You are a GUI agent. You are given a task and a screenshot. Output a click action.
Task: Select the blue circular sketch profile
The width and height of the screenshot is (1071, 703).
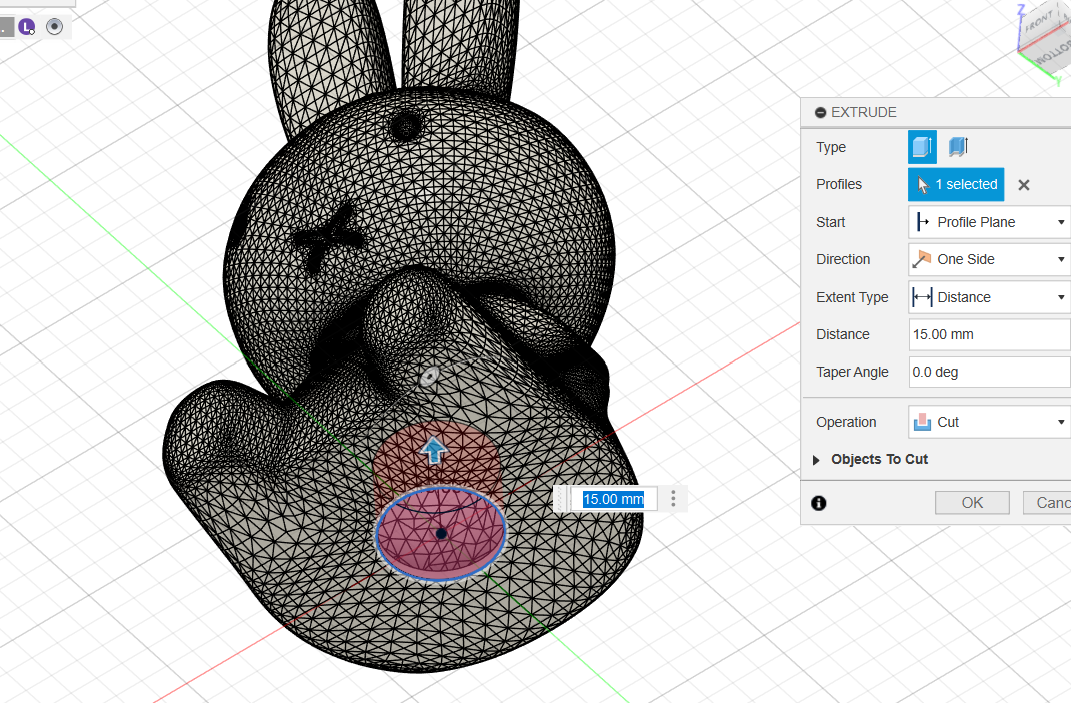point(441,534)
